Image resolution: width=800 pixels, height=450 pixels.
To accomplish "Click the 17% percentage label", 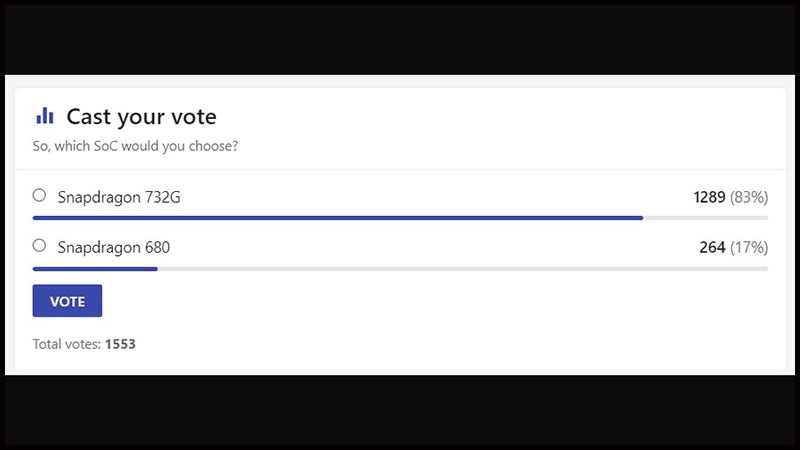I will click(749, 247).
